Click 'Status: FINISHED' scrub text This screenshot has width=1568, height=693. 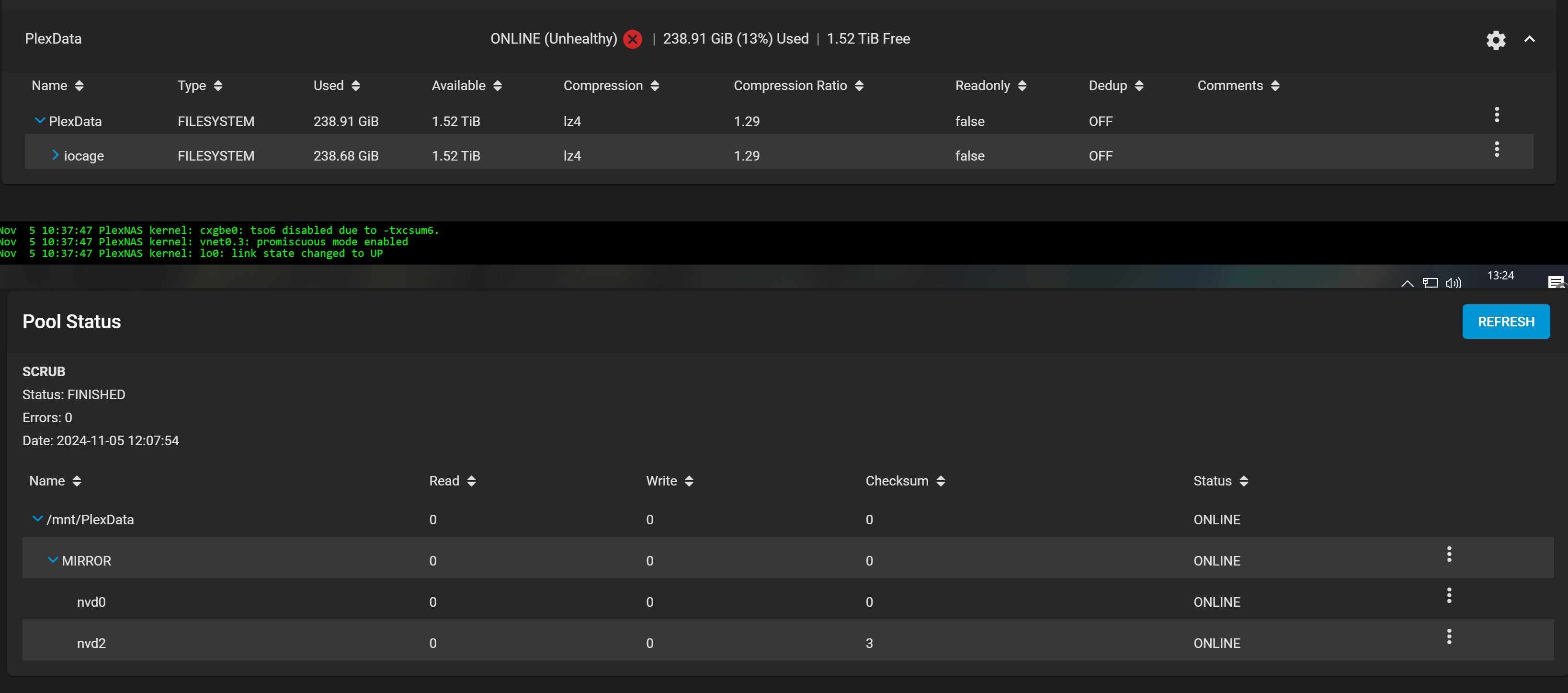coord(74,394)
